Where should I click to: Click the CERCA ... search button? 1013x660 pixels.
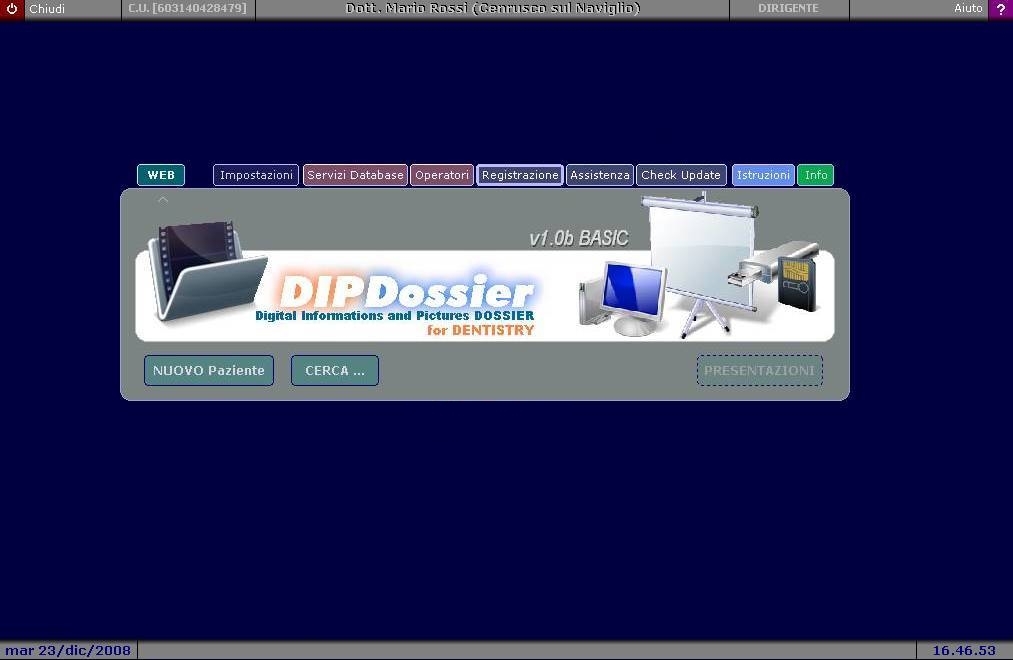click(x=335, y=371)
